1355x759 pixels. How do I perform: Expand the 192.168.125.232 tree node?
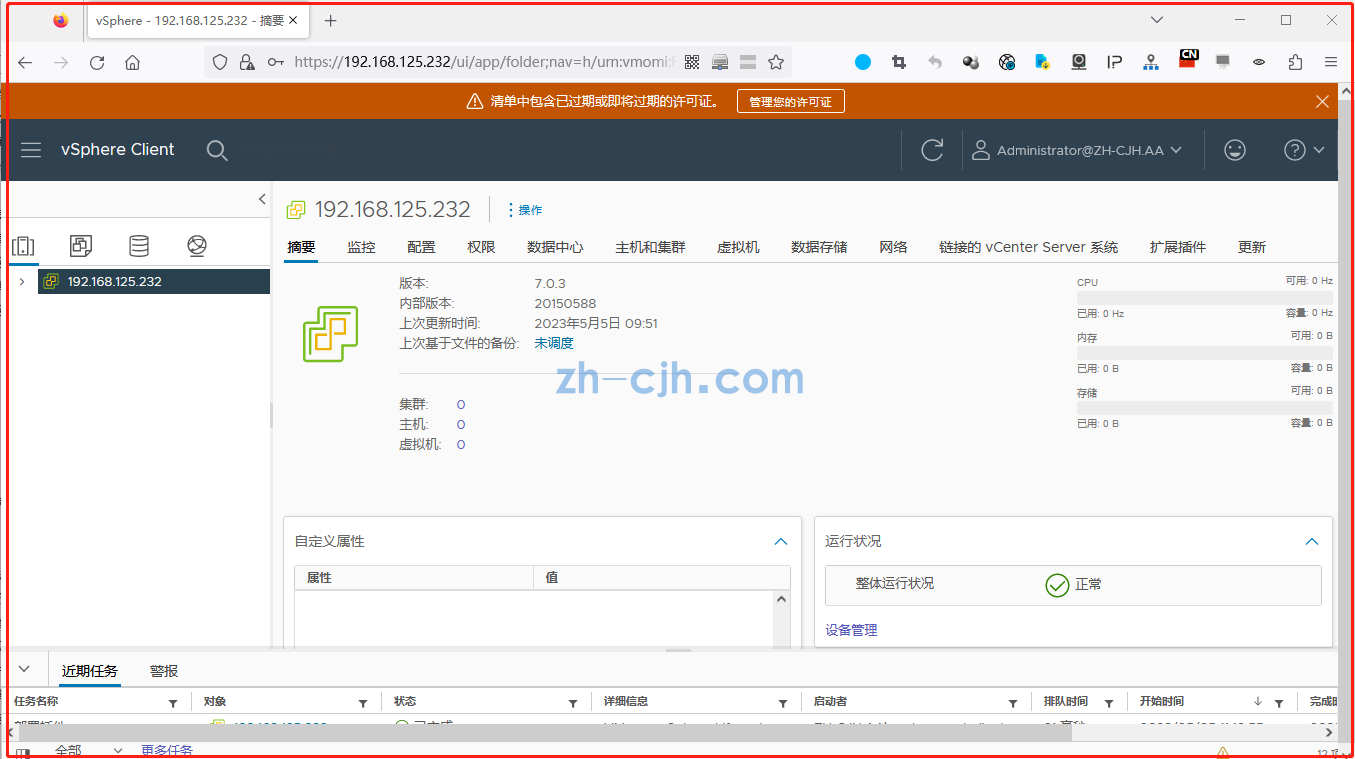tap(22, 282)
